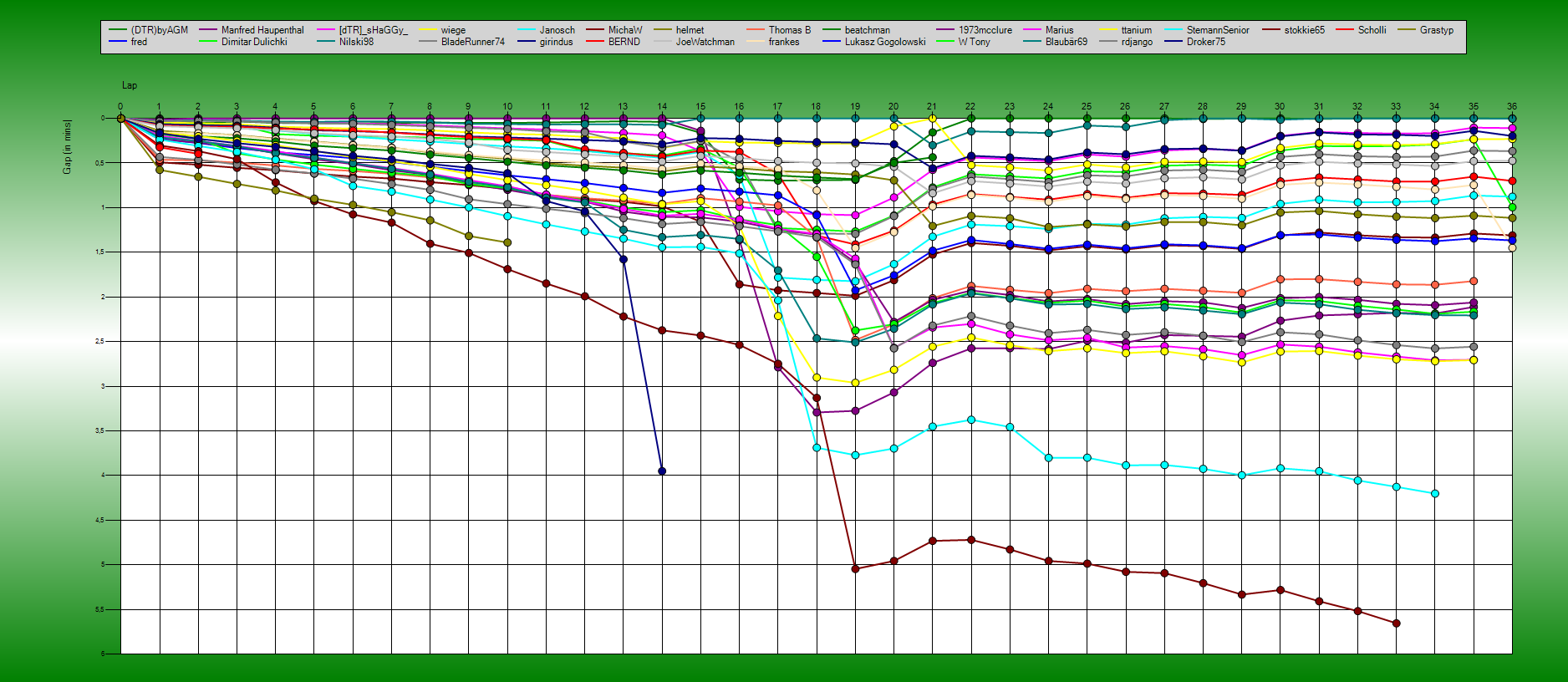Click the last dark red marker at lap 33
1568x682 pixels.
1396,623
